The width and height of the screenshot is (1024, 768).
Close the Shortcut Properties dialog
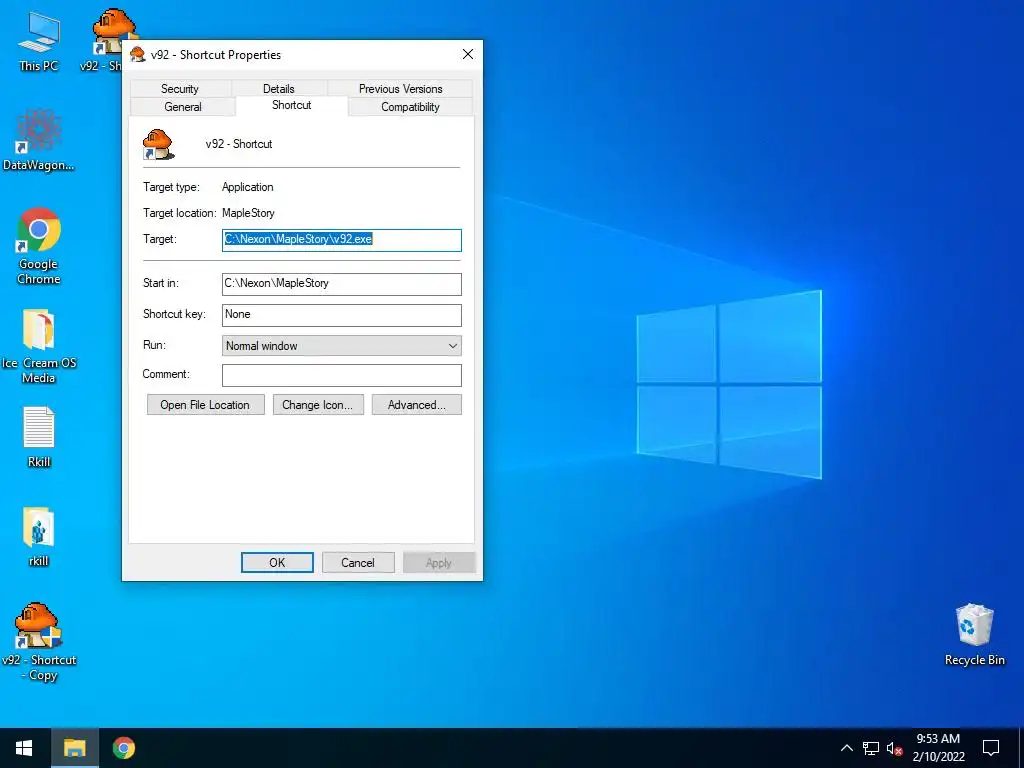[468, 54]
